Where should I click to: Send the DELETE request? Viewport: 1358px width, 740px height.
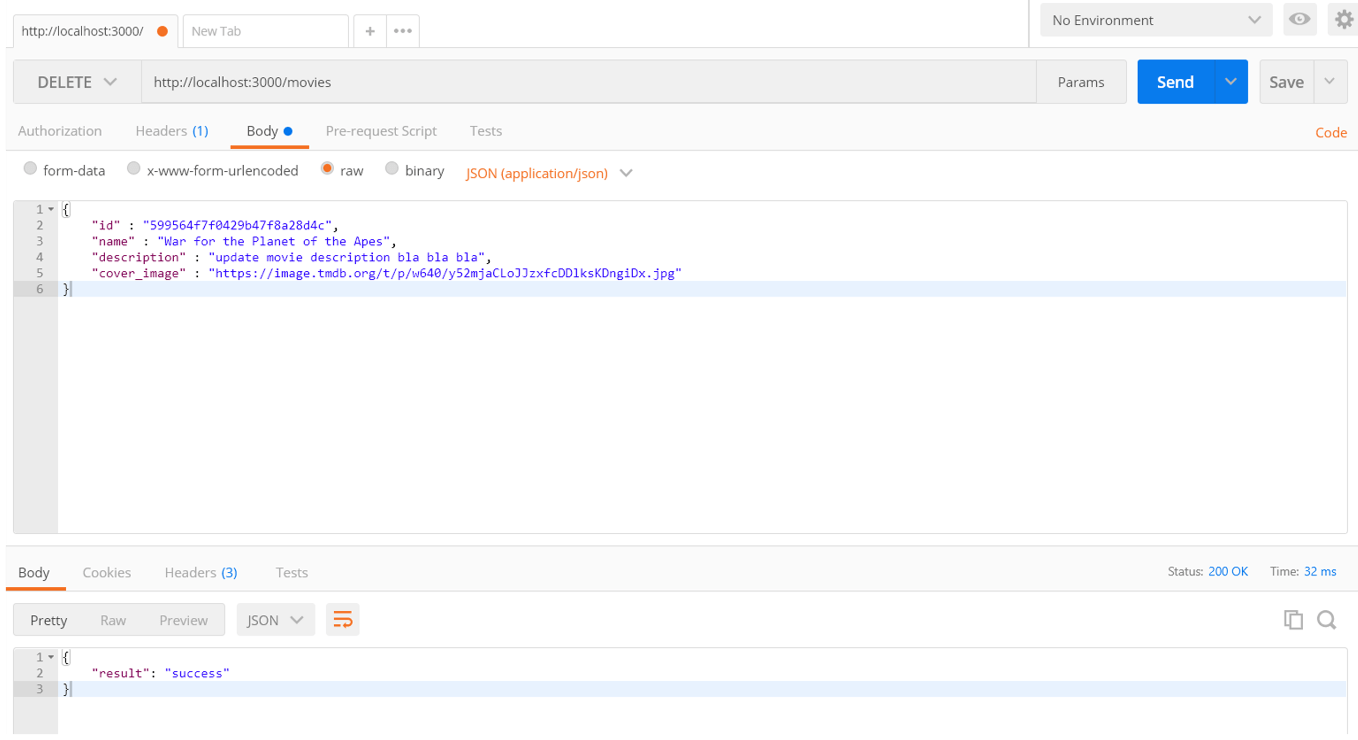click(1175, 82)
